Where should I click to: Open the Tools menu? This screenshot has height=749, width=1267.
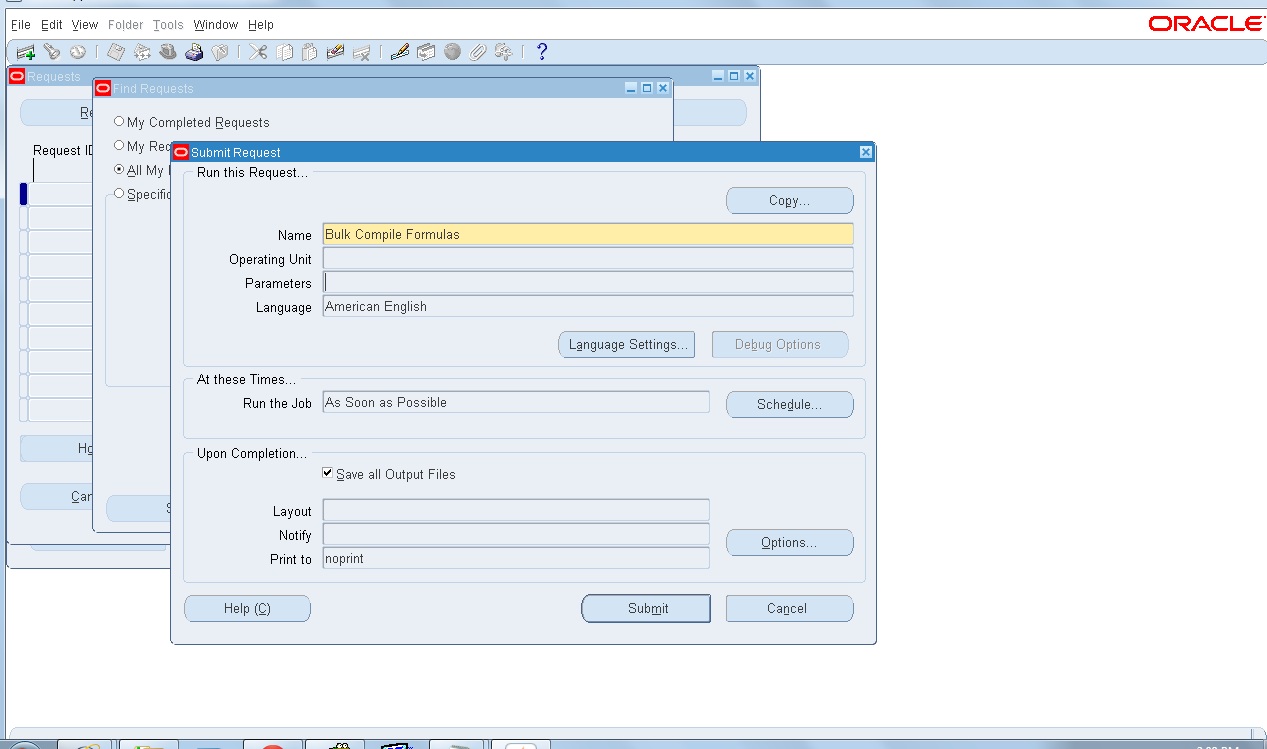click(167, 24)
